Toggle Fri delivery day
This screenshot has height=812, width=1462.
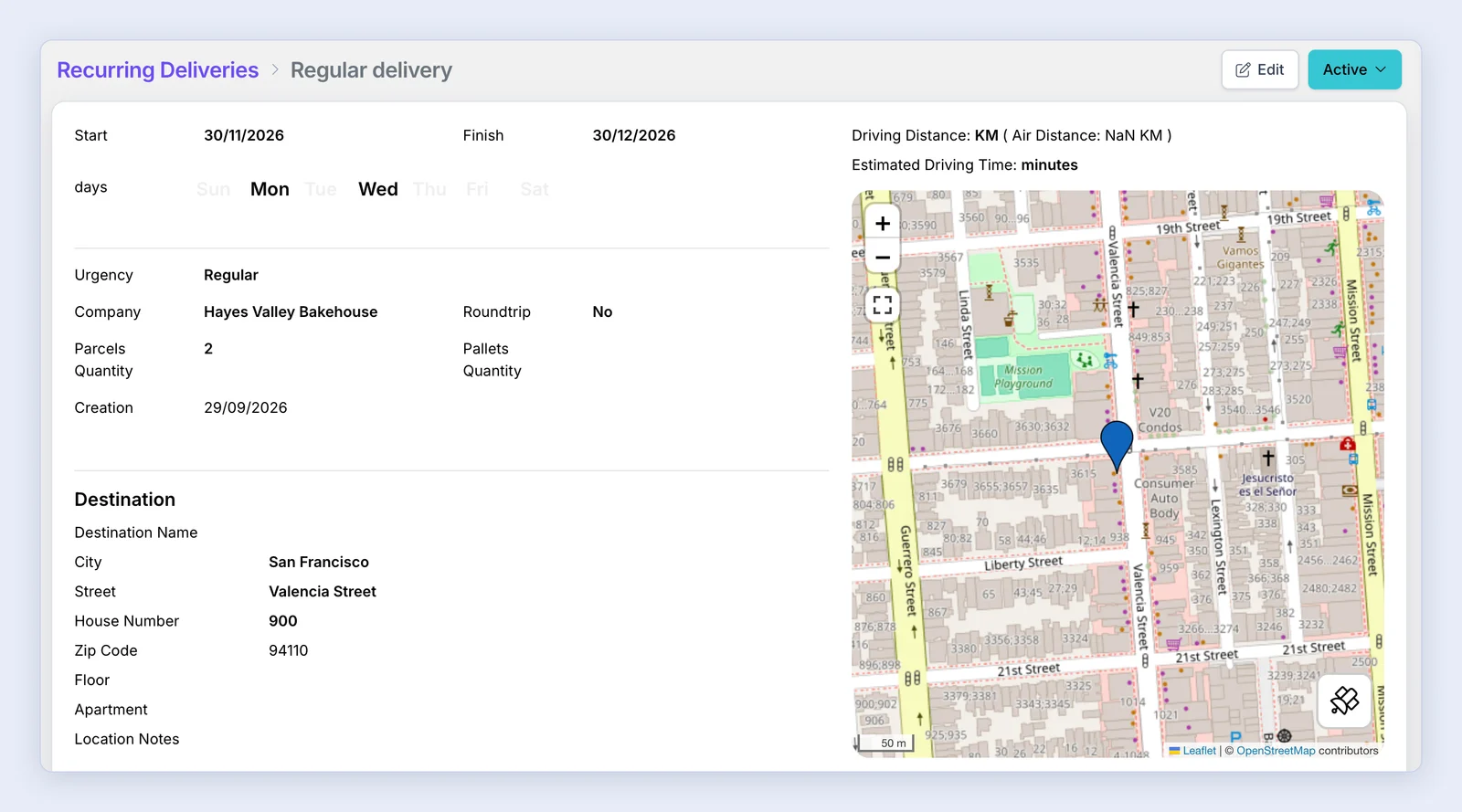point(477,189)
